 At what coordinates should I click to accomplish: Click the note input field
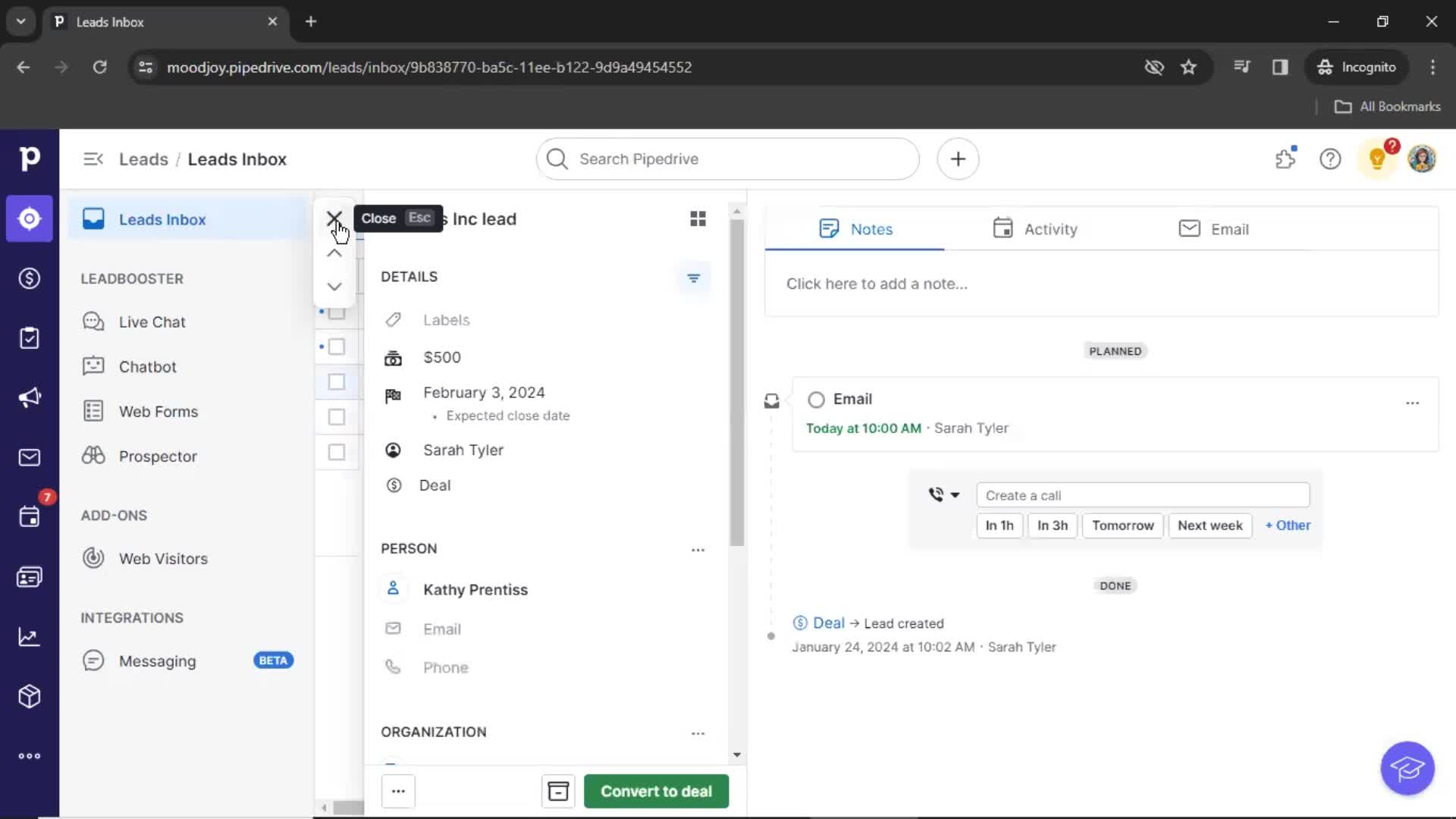point(876,283)
